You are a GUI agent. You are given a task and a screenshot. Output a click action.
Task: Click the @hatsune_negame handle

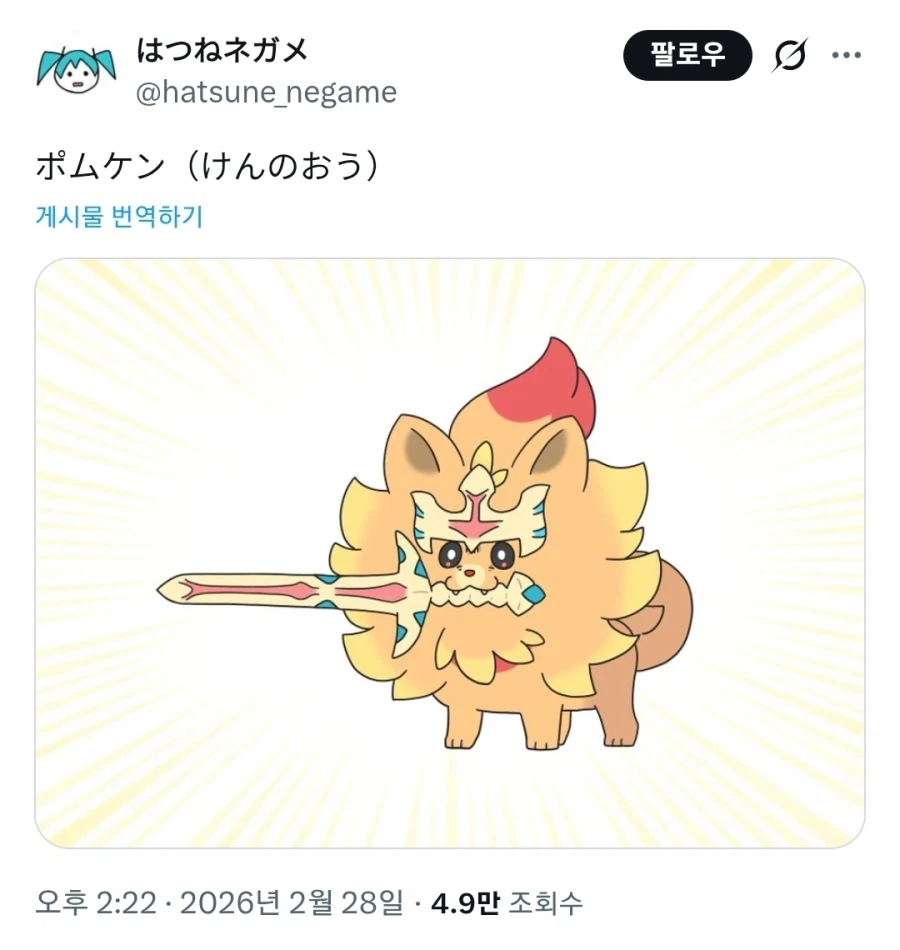point(266,93)
